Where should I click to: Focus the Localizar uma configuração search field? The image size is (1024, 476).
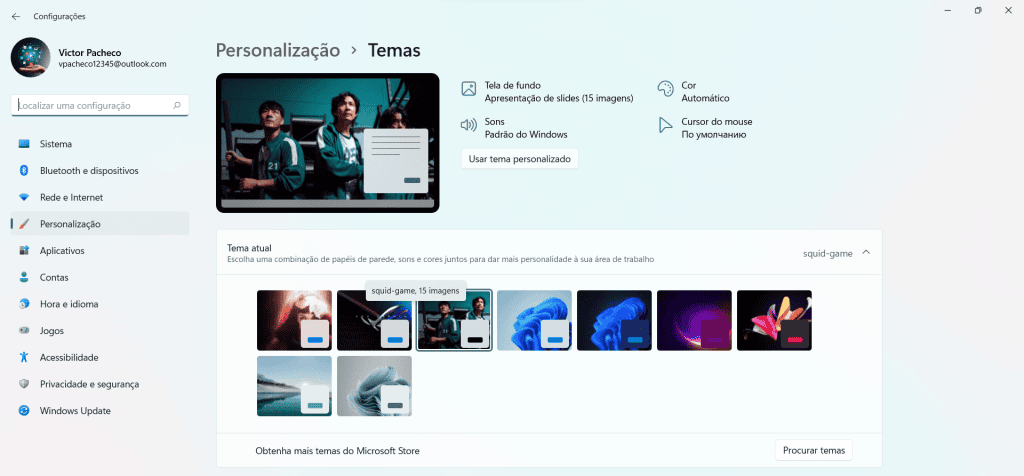100,105
